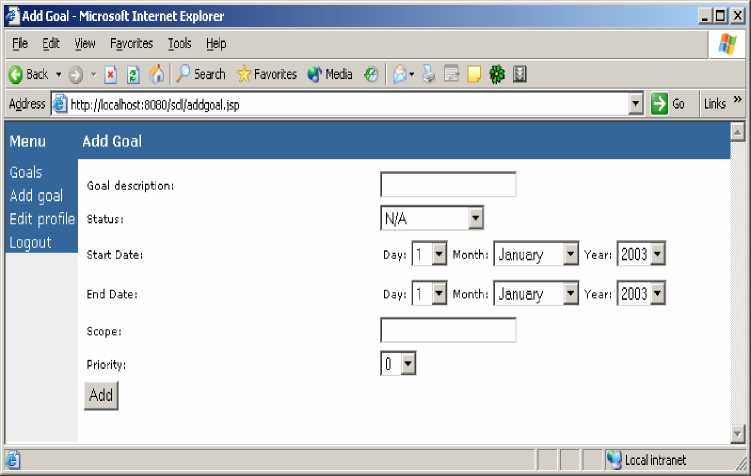Click the Menu heading text

[x=28, y=141]
